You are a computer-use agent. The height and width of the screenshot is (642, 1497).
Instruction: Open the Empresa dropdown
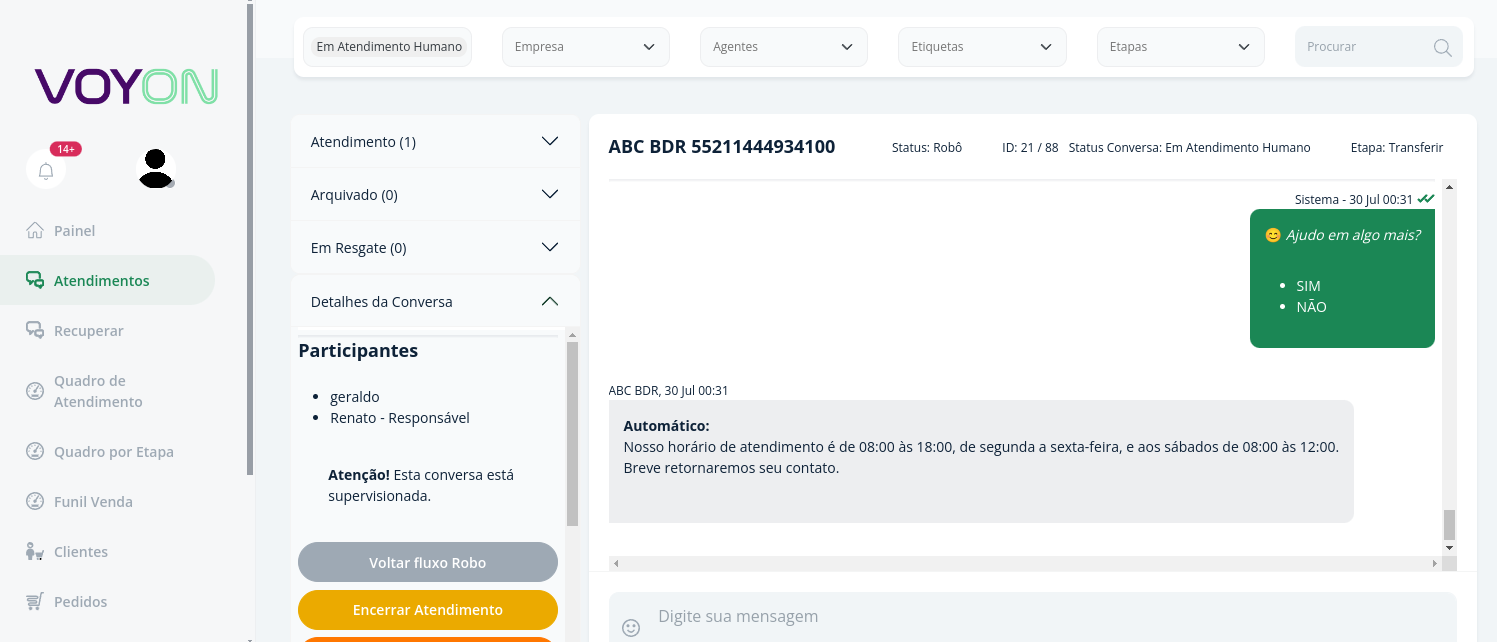pos(586,47)
